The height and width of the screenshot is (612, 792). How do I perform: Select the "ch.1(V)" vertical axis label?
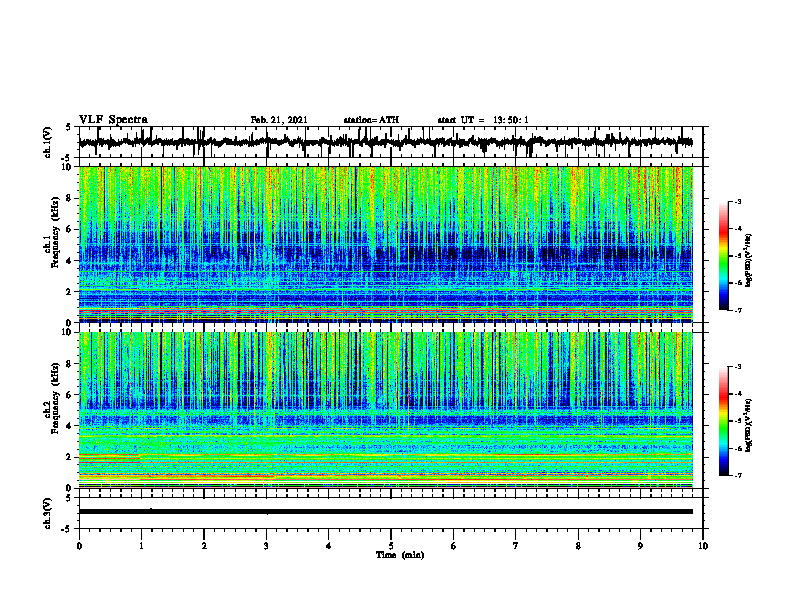click(48, 142)
